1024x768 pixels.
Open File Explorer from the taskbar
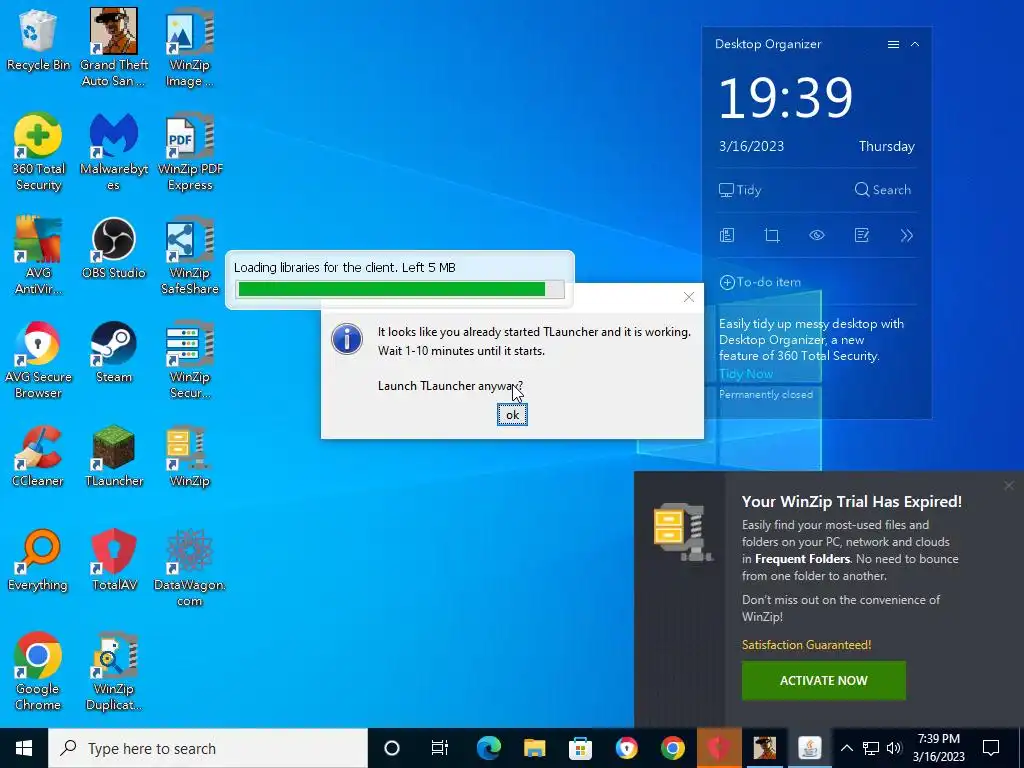[534, 748]
